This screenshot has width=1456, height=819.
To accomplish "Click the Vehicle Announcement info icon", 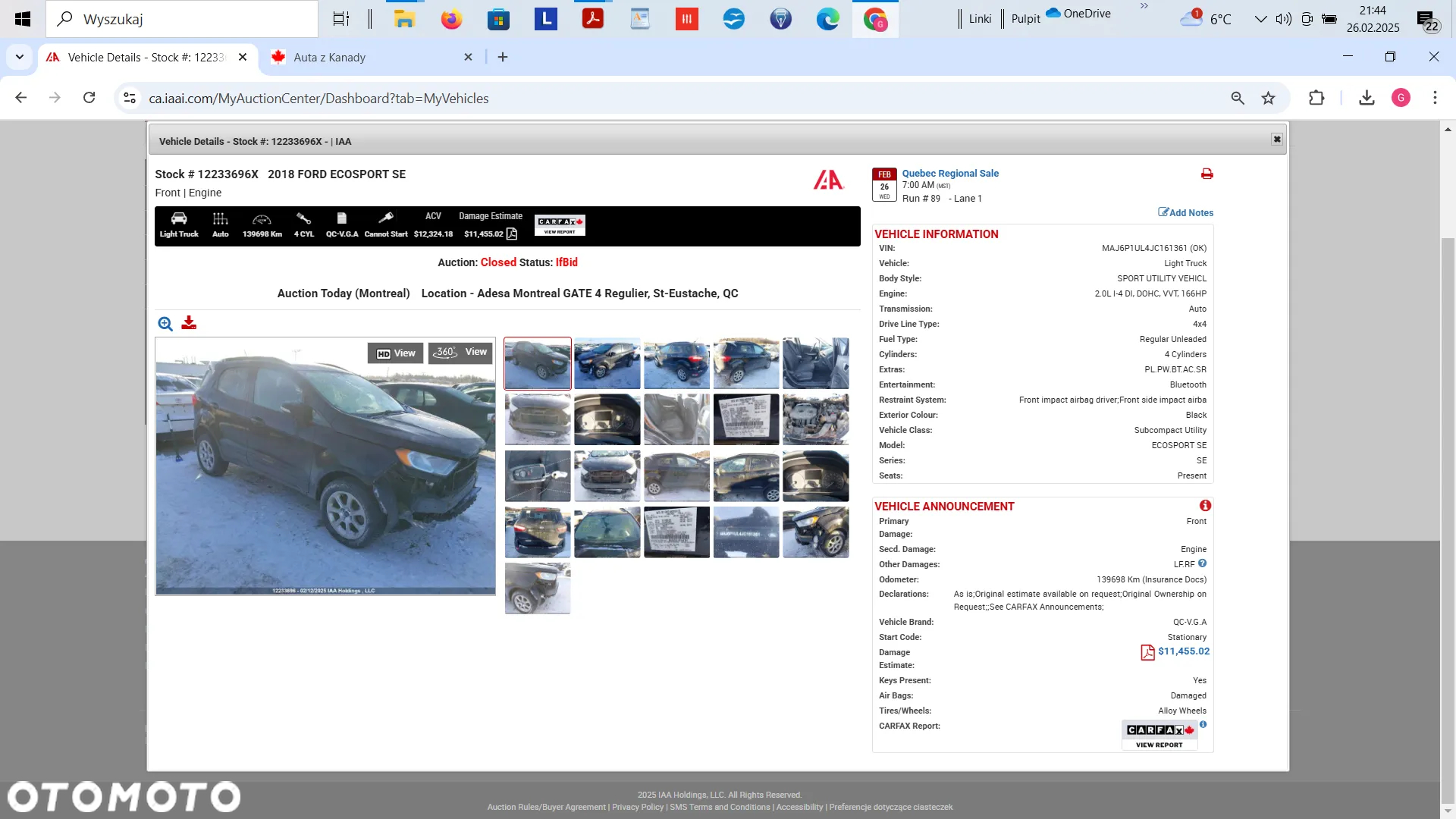I will pos(1205,506).
